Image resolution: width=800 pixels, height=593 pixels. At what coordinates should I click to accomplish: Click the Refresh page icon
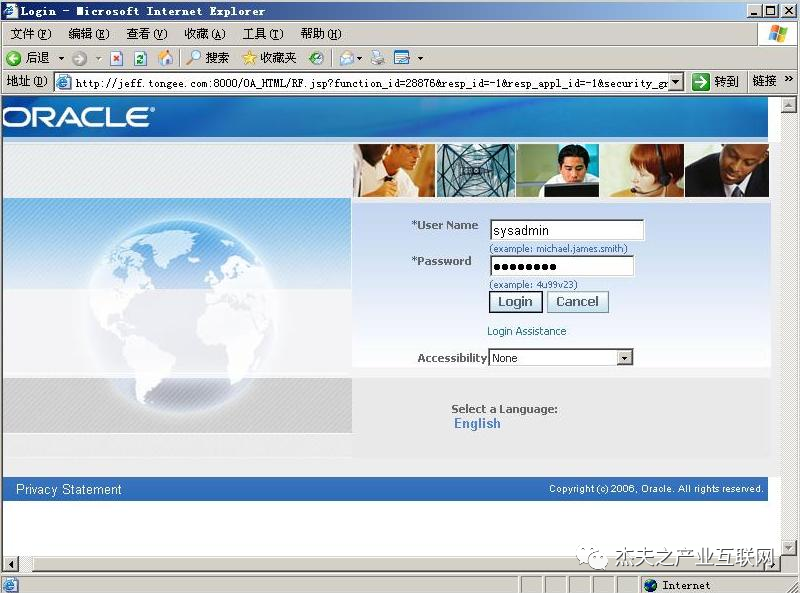point(140,58)
